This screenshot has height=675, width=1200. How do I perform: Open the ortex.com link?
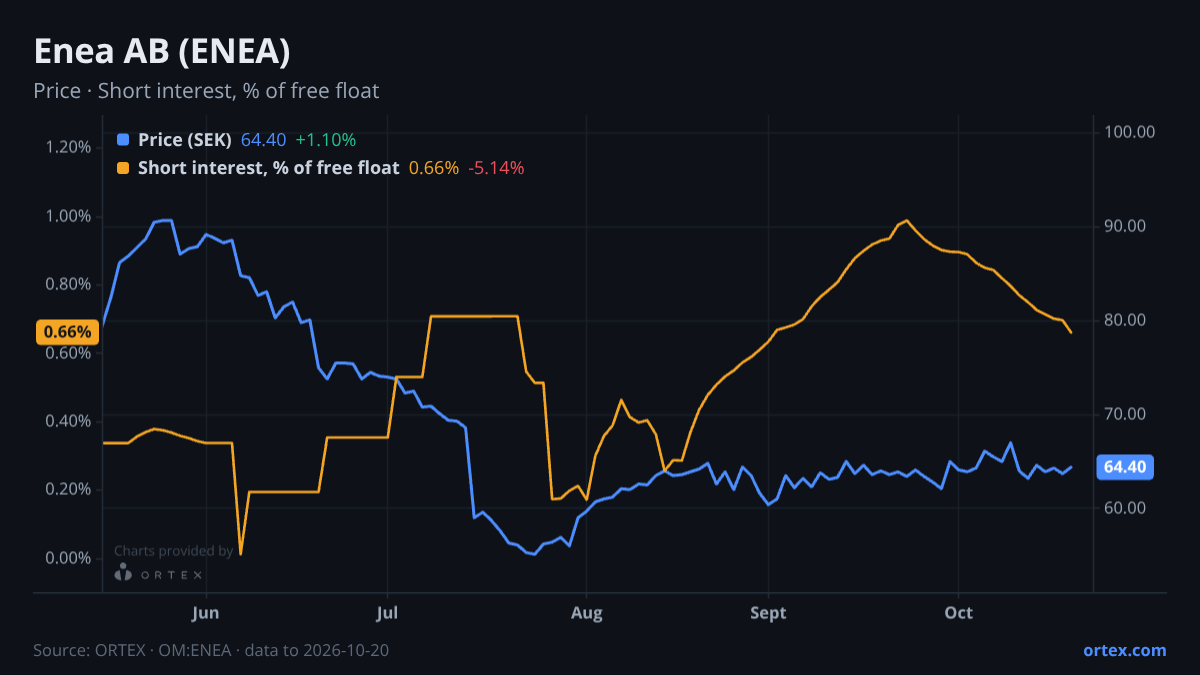tap(1125, 650)
